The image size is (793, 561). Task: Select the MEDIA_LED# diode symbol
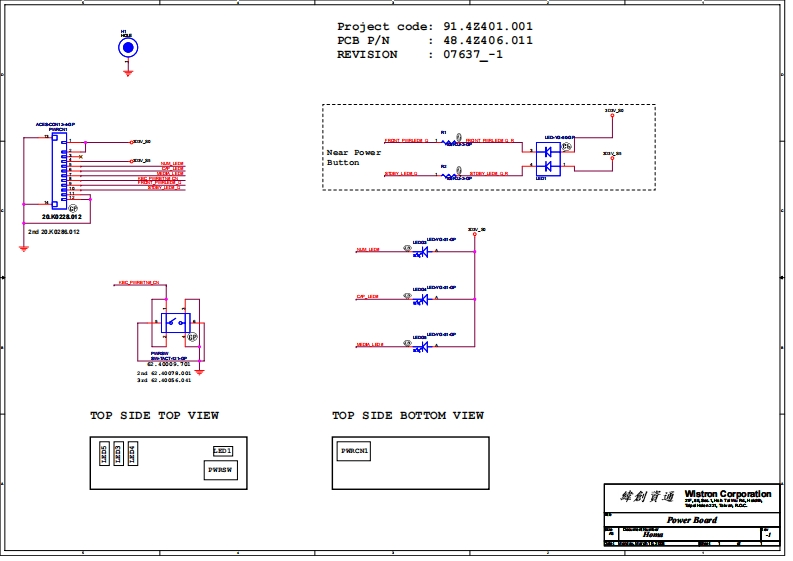point(422,346)
